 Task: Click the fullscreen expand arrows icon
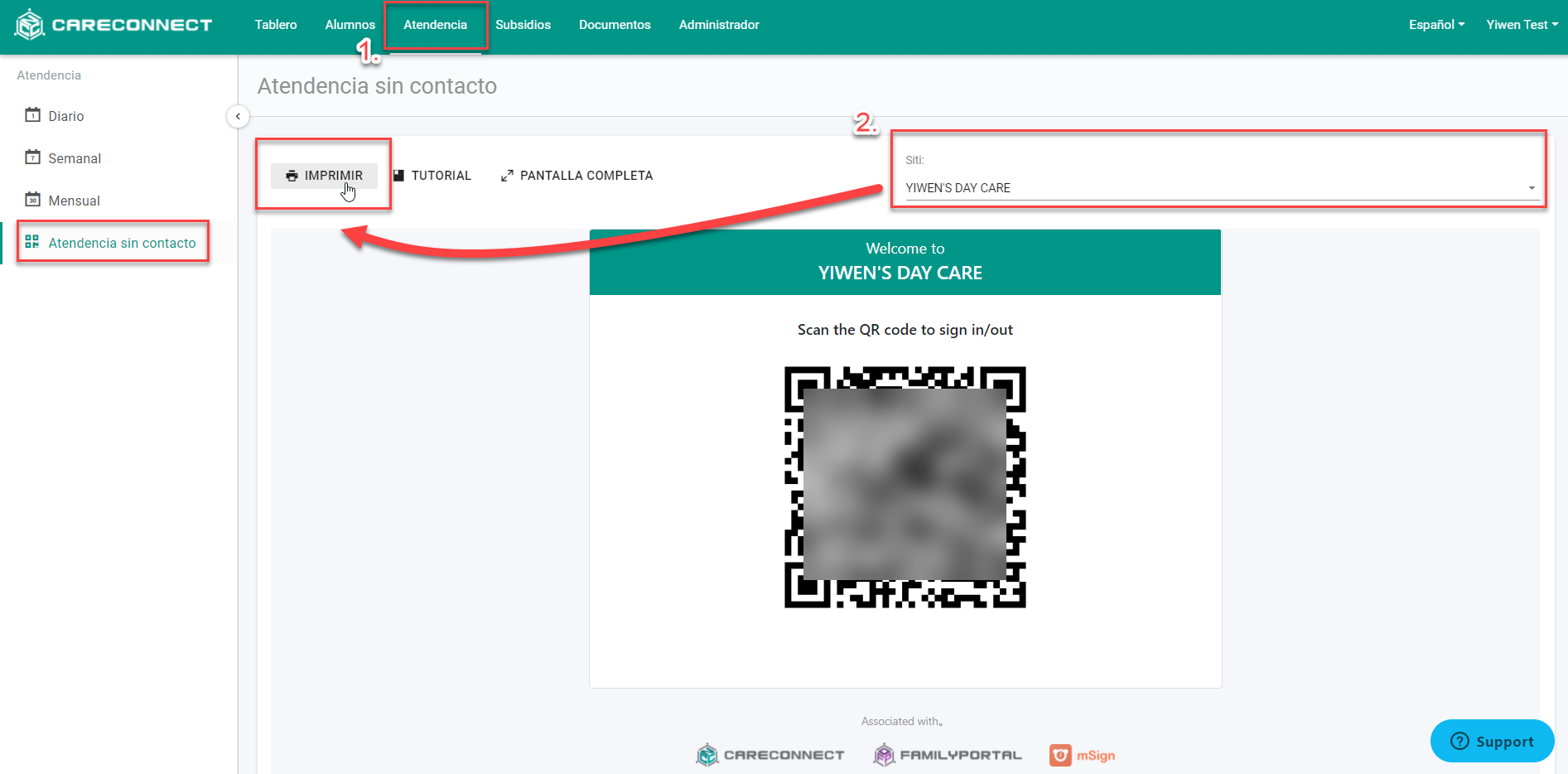tap(507, 176)
